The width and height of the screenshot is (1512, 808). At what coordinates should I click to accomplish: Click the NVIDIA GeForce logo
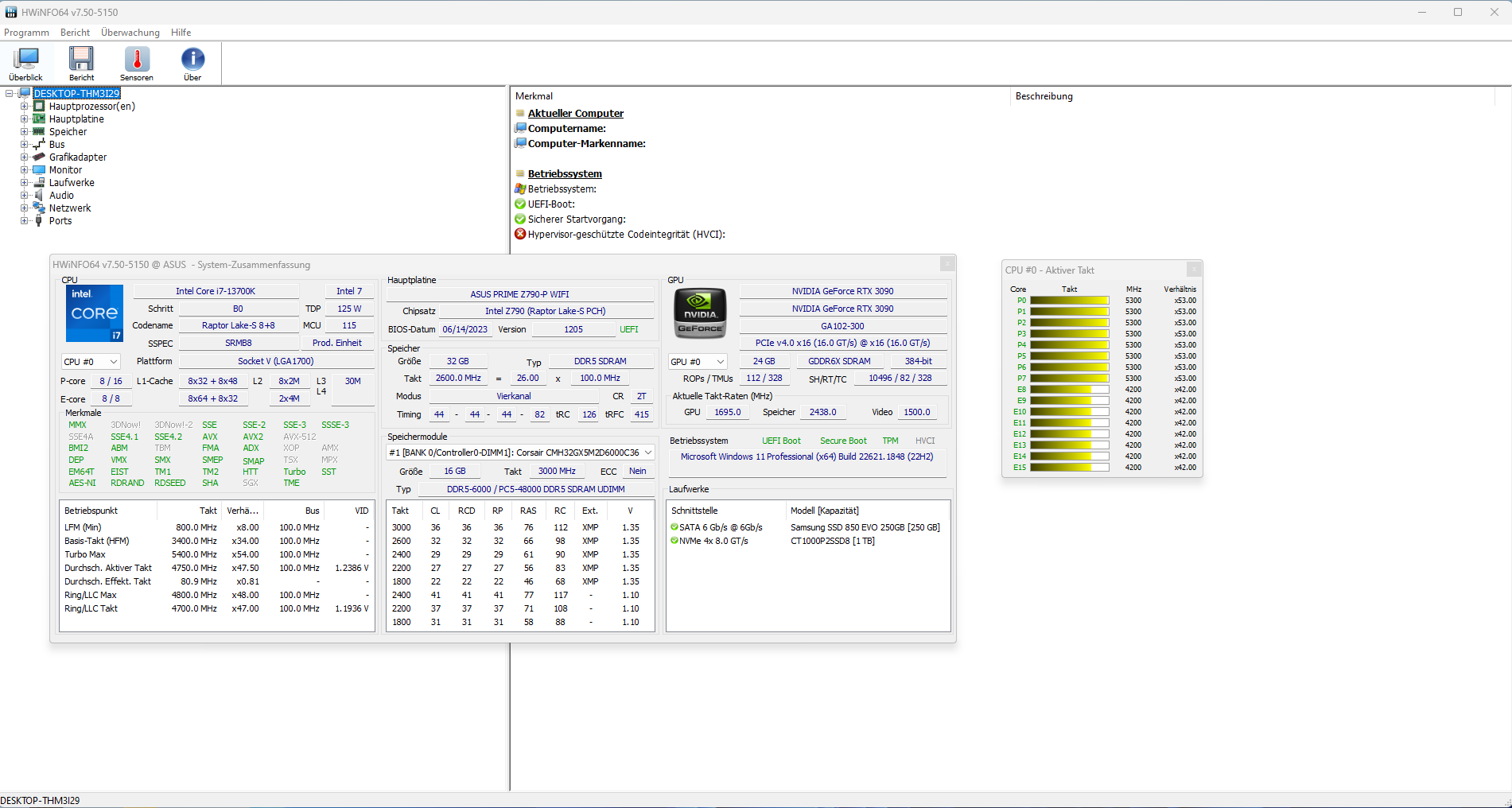point(701,313)
